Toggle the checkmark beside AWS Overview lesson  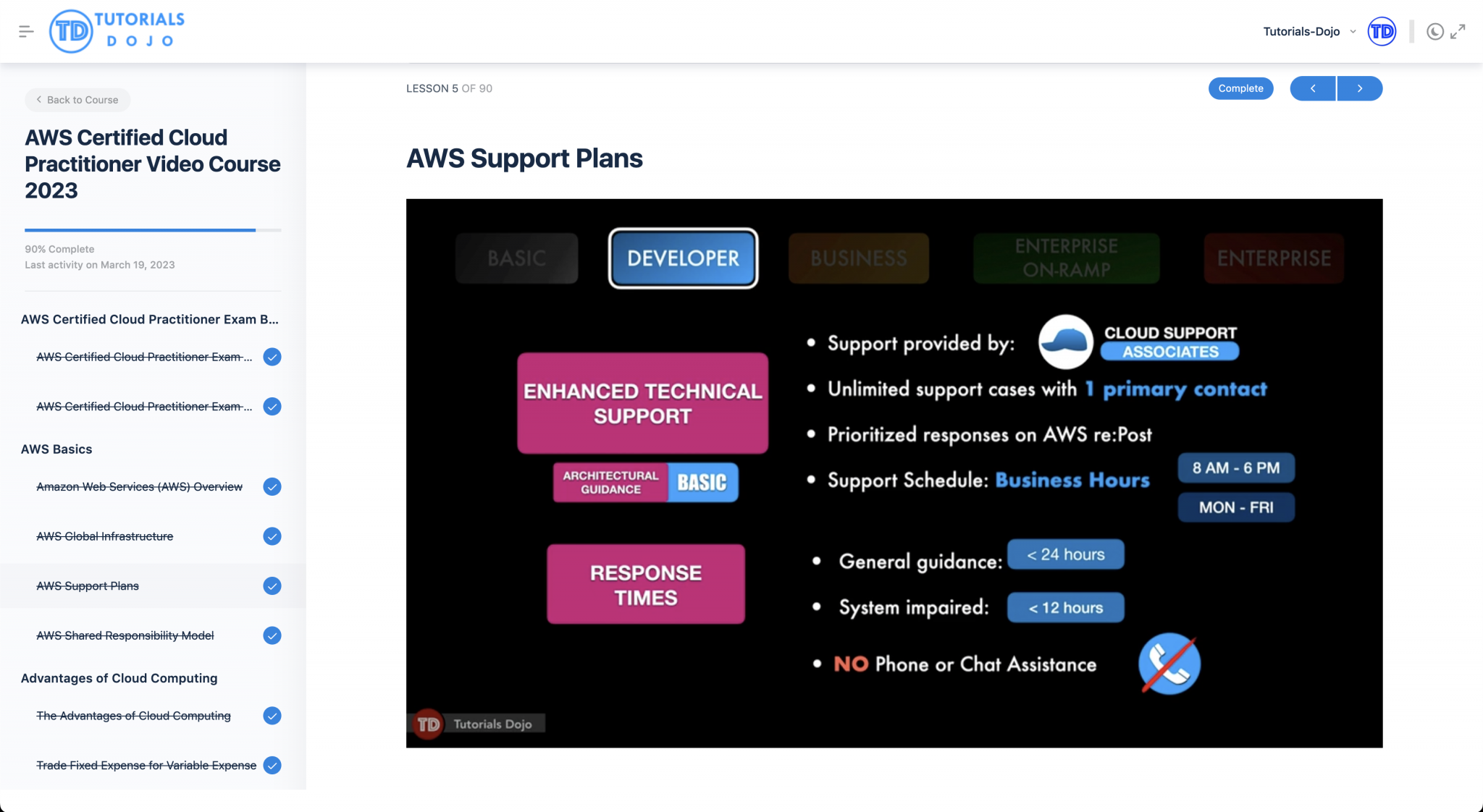(272, 487)
